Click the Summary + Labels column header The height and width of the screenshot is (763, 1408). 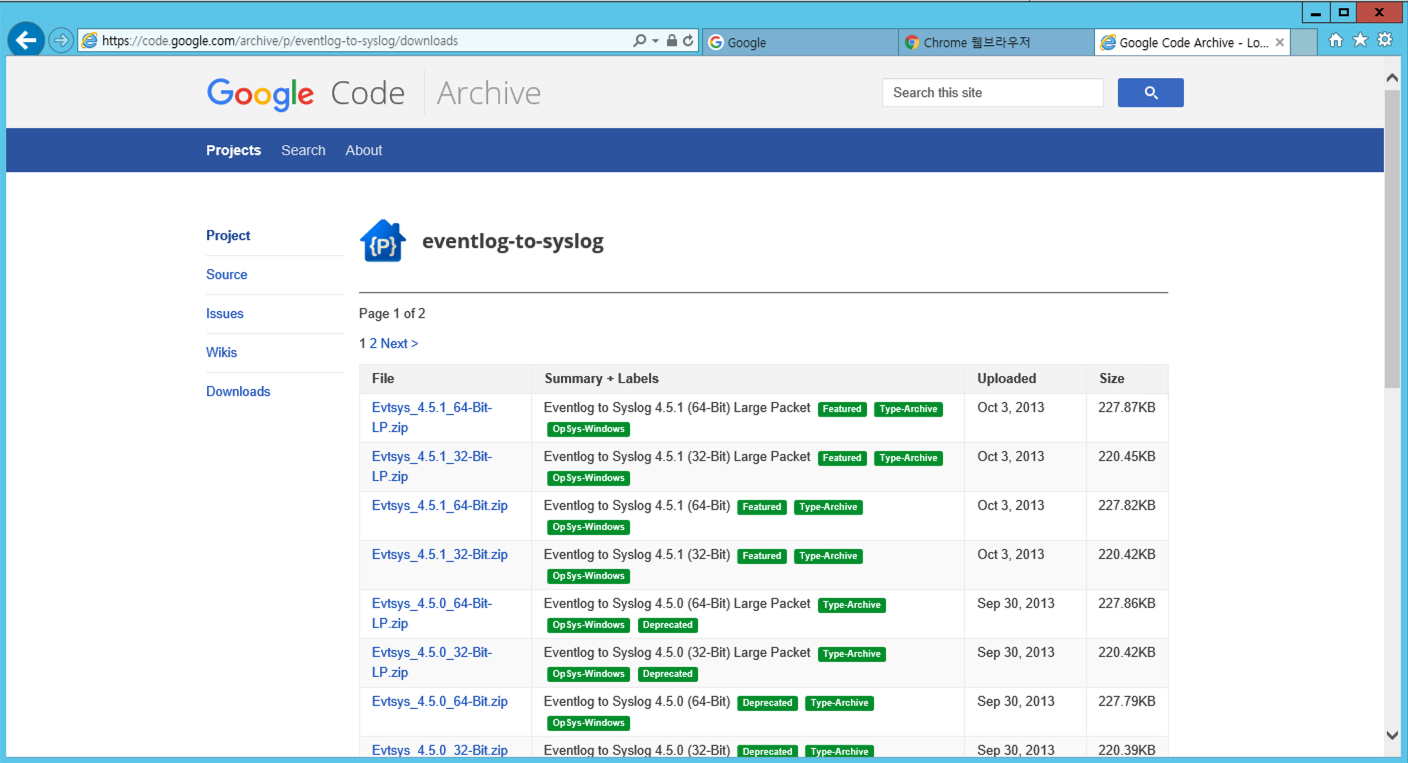pyautogui.click(x=601, y=378)
